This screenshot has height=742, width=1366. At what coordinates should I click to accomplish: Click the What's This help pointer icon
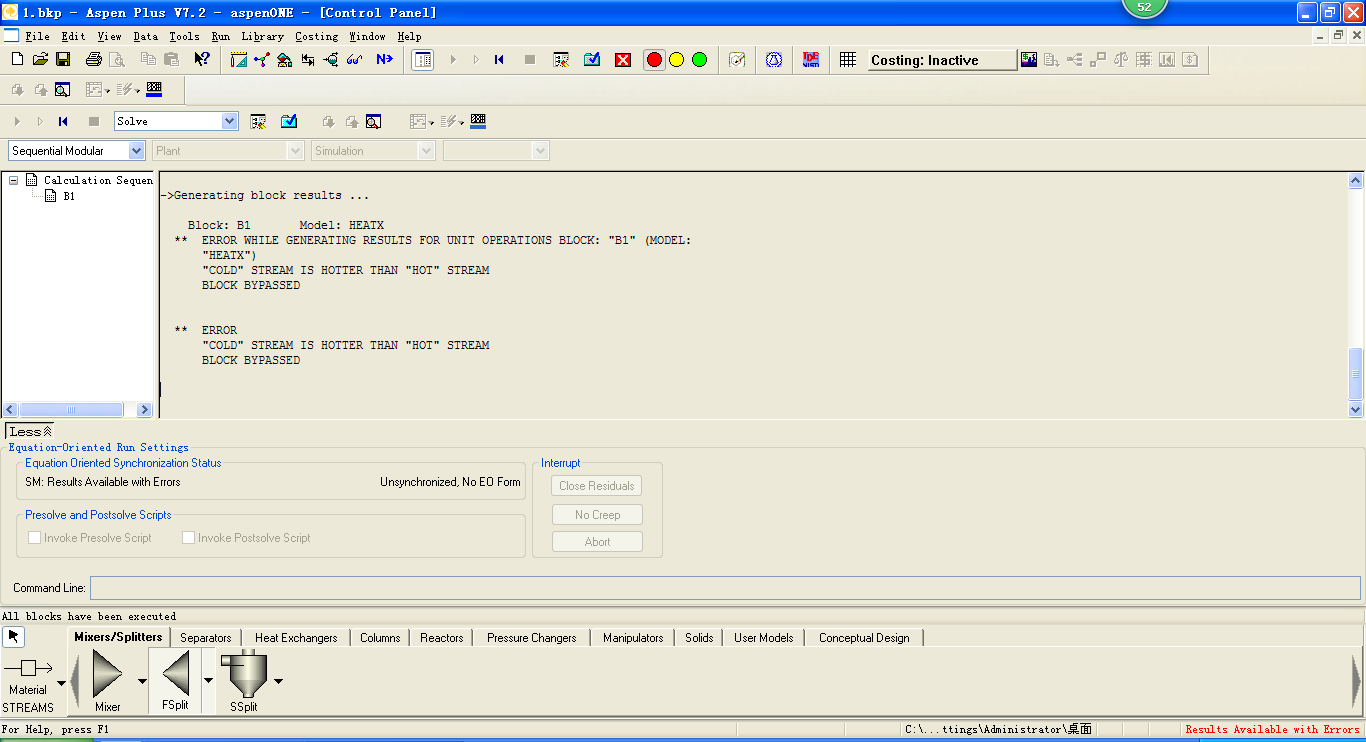(202, 60)
